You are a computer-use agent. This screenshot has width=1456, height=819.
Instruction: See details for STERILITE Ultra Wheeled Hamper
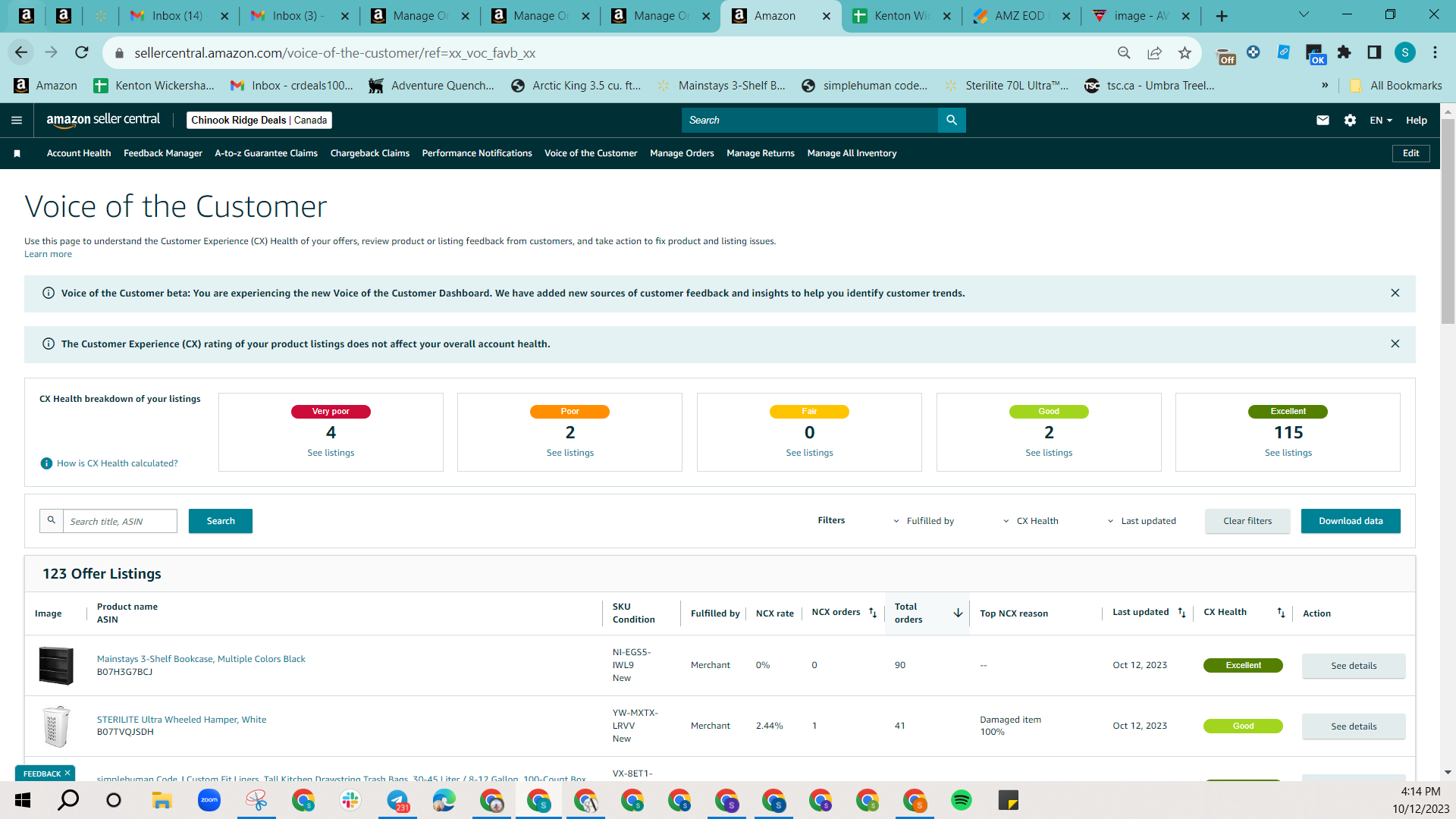tap(1354, 726)
